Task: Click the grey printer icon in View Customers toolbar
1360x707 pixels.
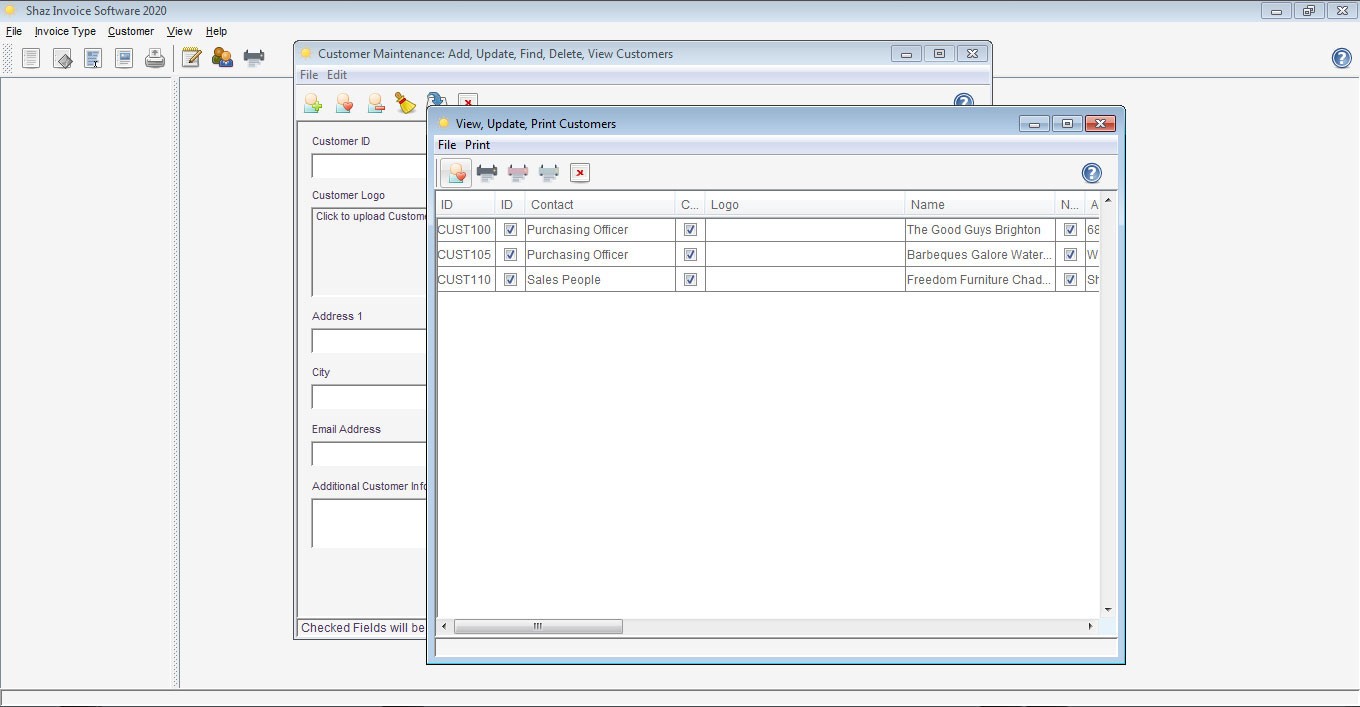Action: pos(549,172)
